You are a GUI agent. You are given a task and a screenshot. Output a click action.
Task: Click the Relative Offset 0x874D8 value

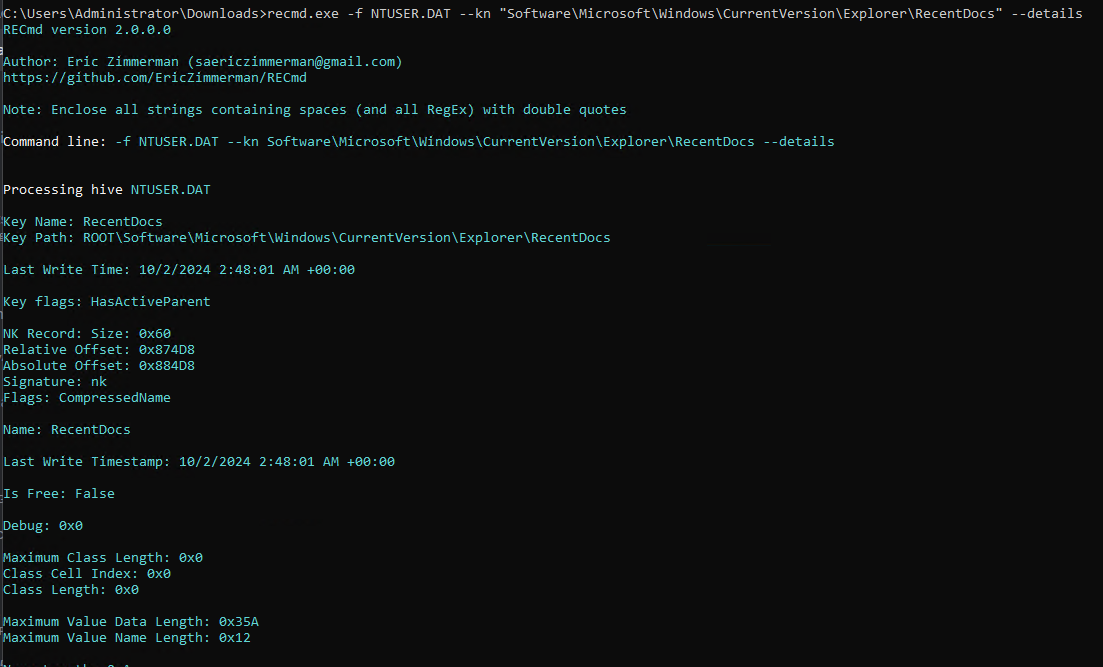pos(167,350)
